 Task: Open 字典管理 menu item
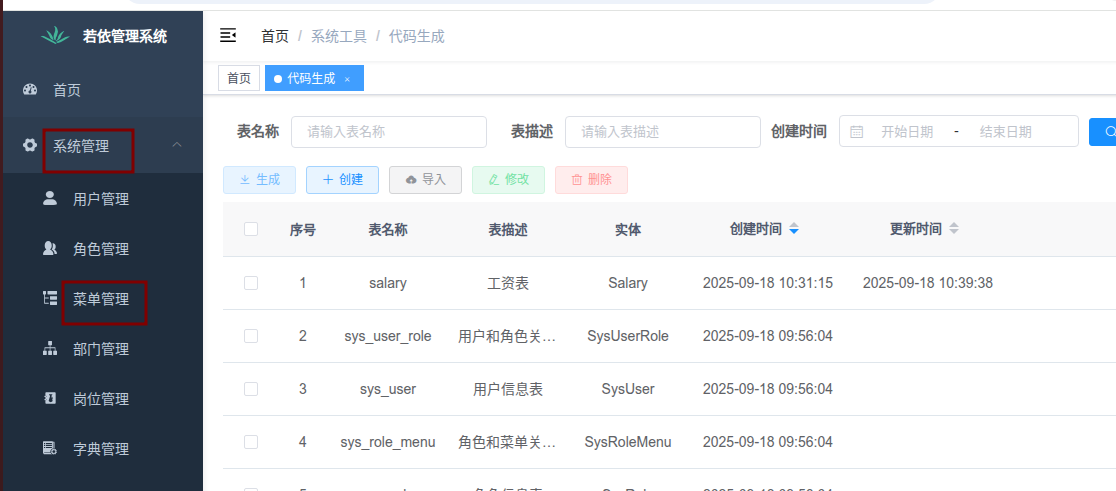101,448
